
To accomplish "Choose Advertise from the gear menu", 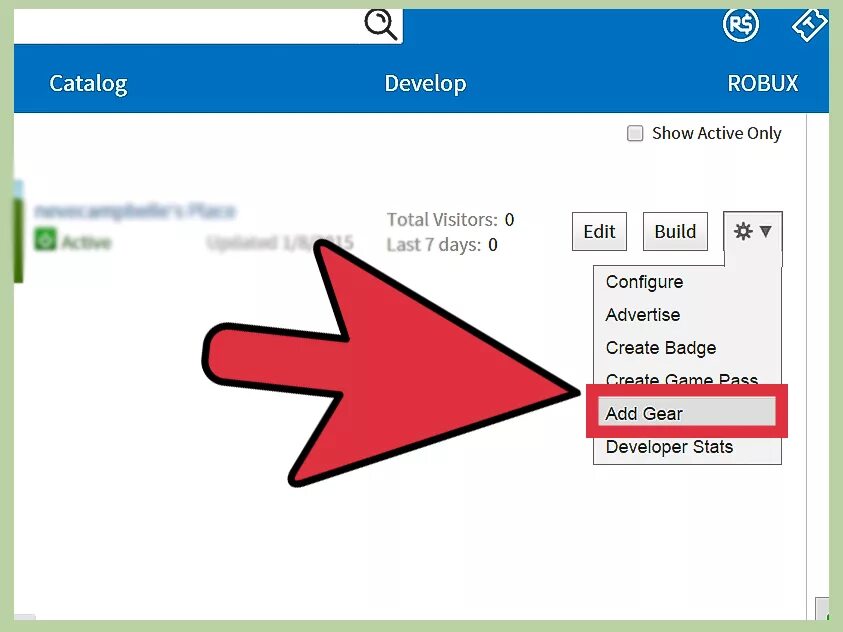I will 642,314.
